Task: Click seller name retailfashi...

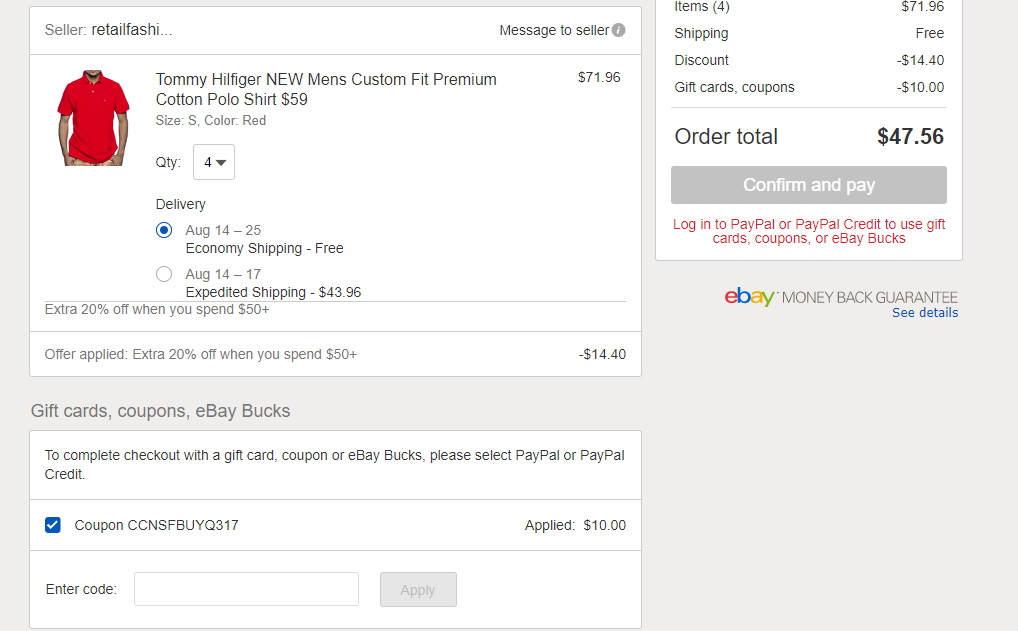Action: (132, 30)
